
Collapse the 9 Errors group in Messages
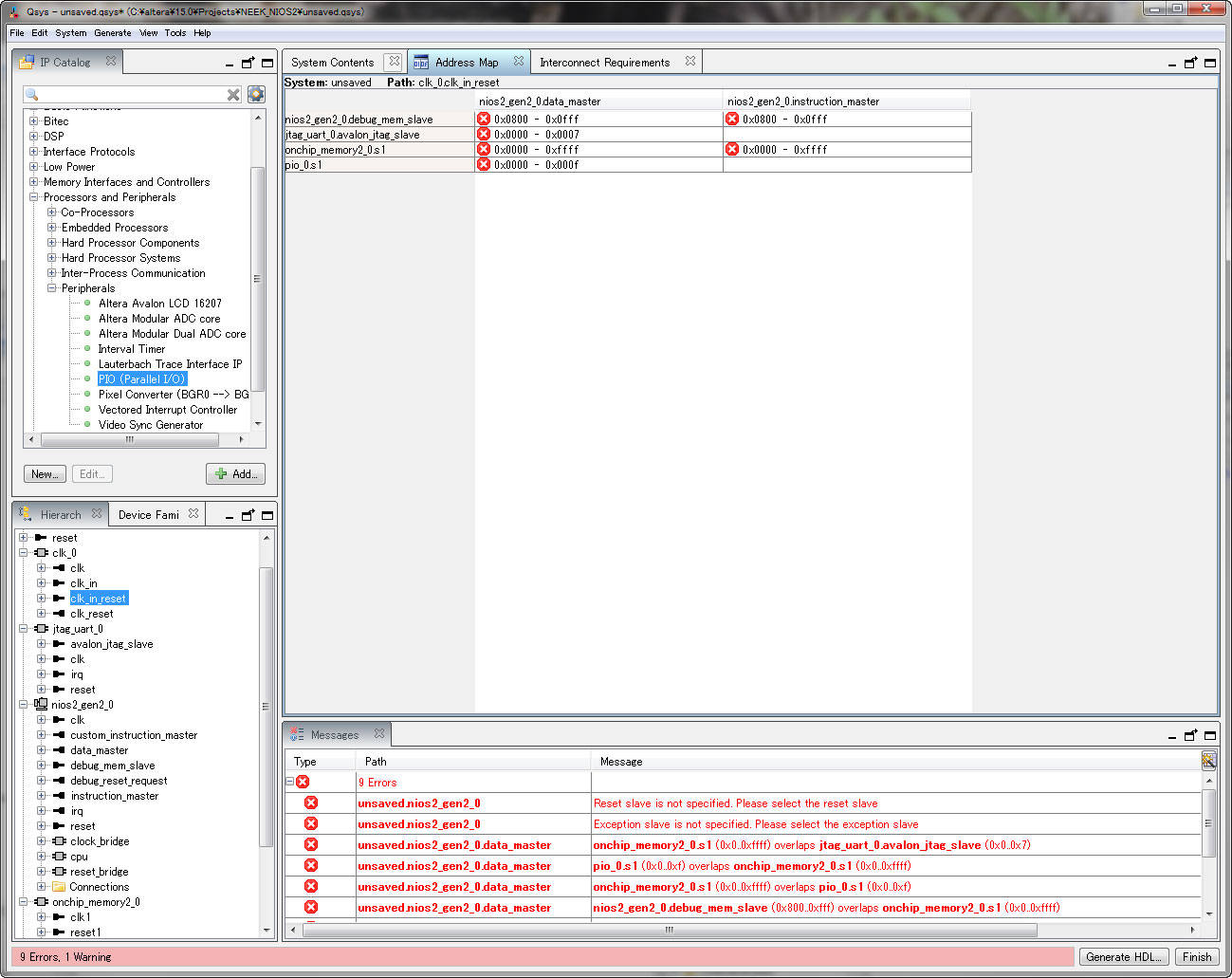coord(290,782)
